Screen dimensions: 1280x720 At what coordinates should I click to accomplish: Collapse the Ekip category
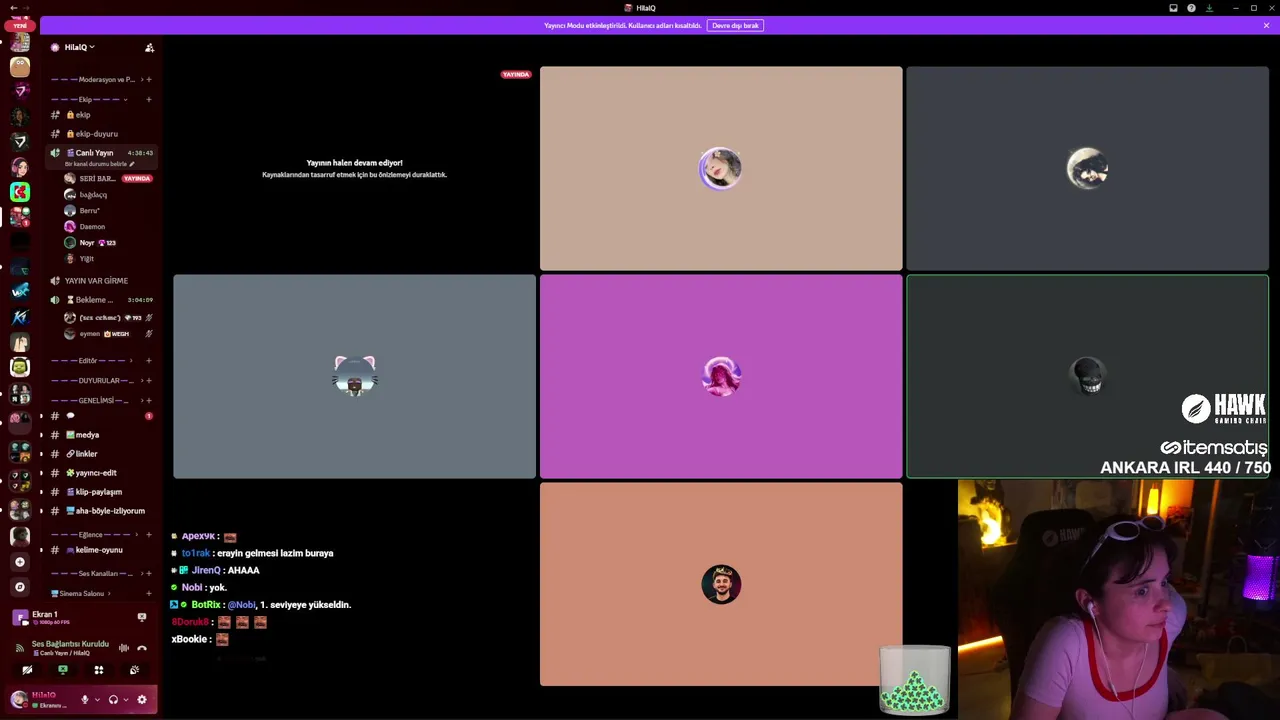tap(90, 99)
